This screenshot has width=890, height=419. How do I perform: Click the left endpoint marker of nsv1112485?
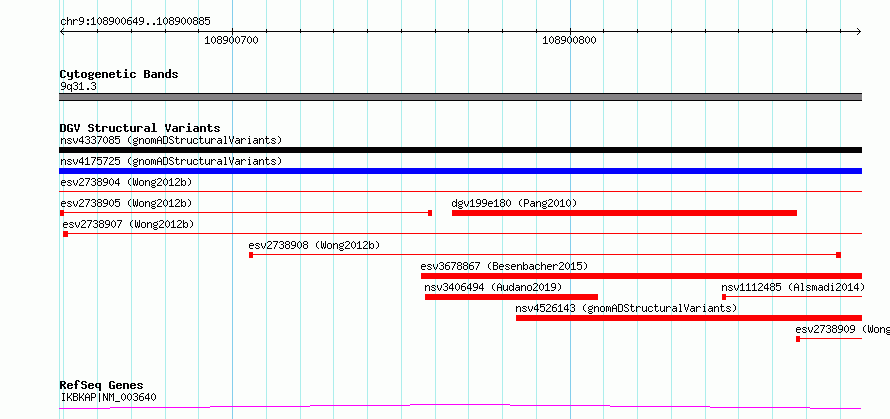tap(724, 297)
